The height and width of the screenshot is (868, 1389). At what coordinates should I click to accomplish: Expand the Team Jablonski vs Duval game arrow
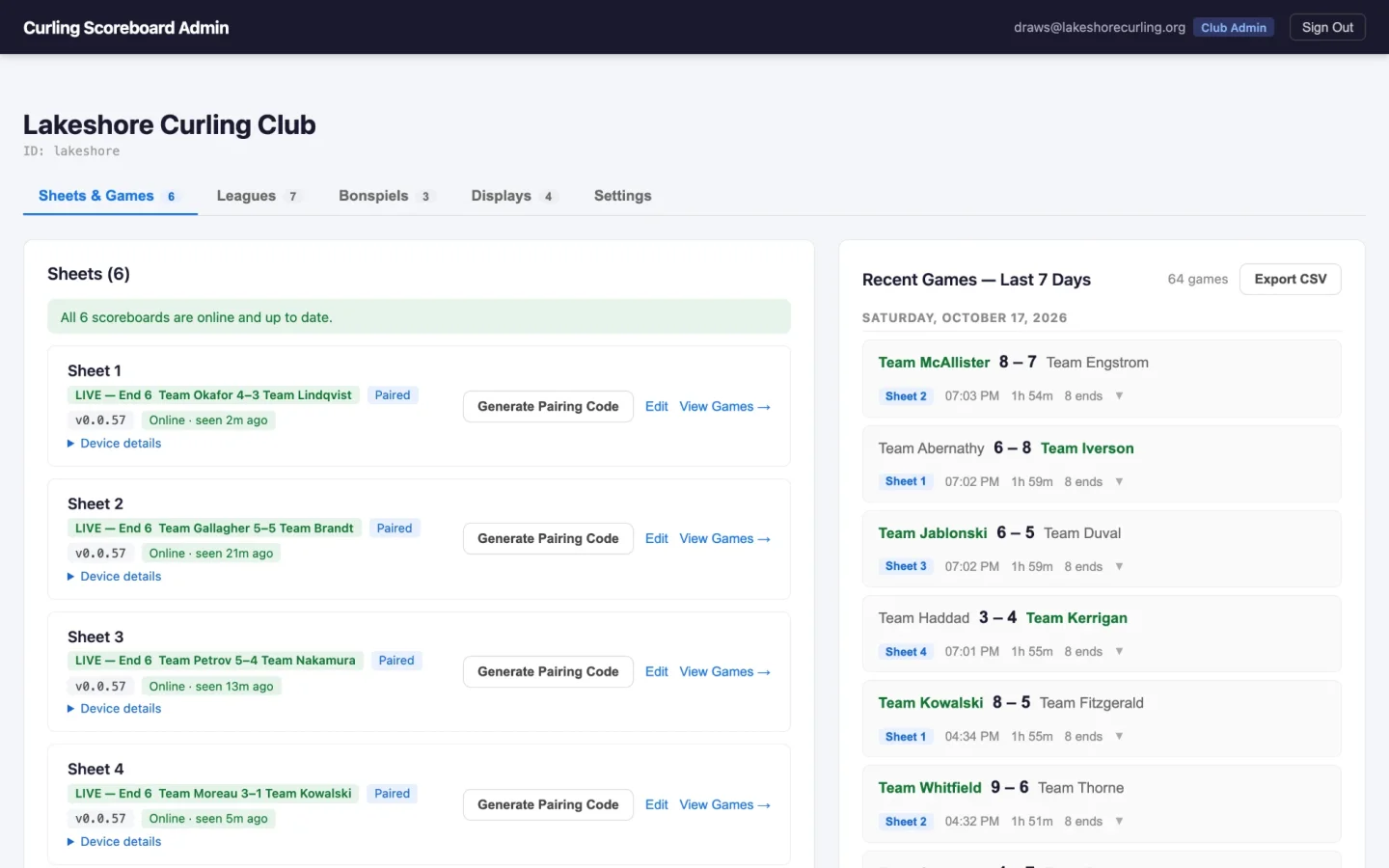(x=1119, y=566)
